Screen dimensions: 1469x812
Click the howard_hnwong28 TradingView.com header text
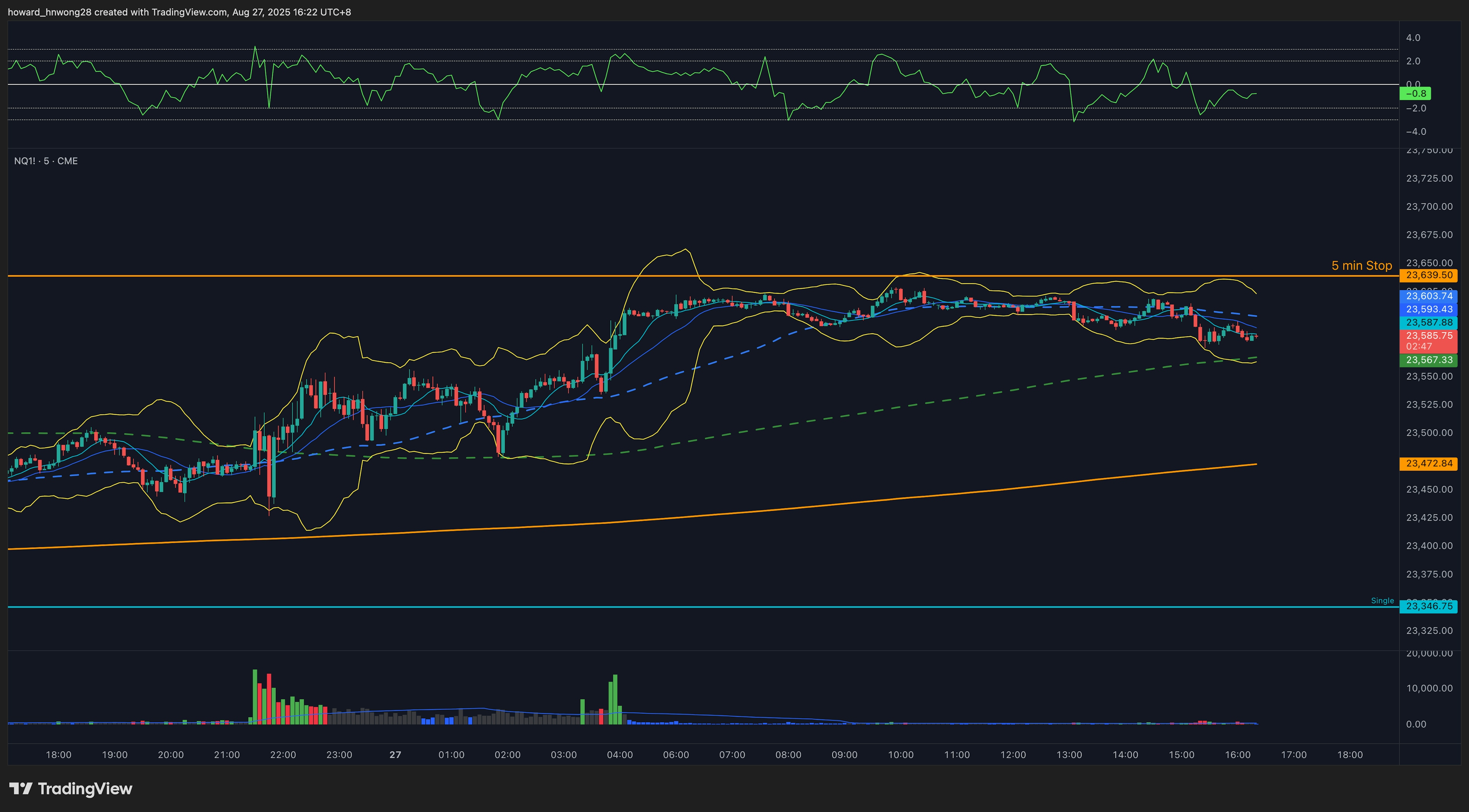[179, 12]
